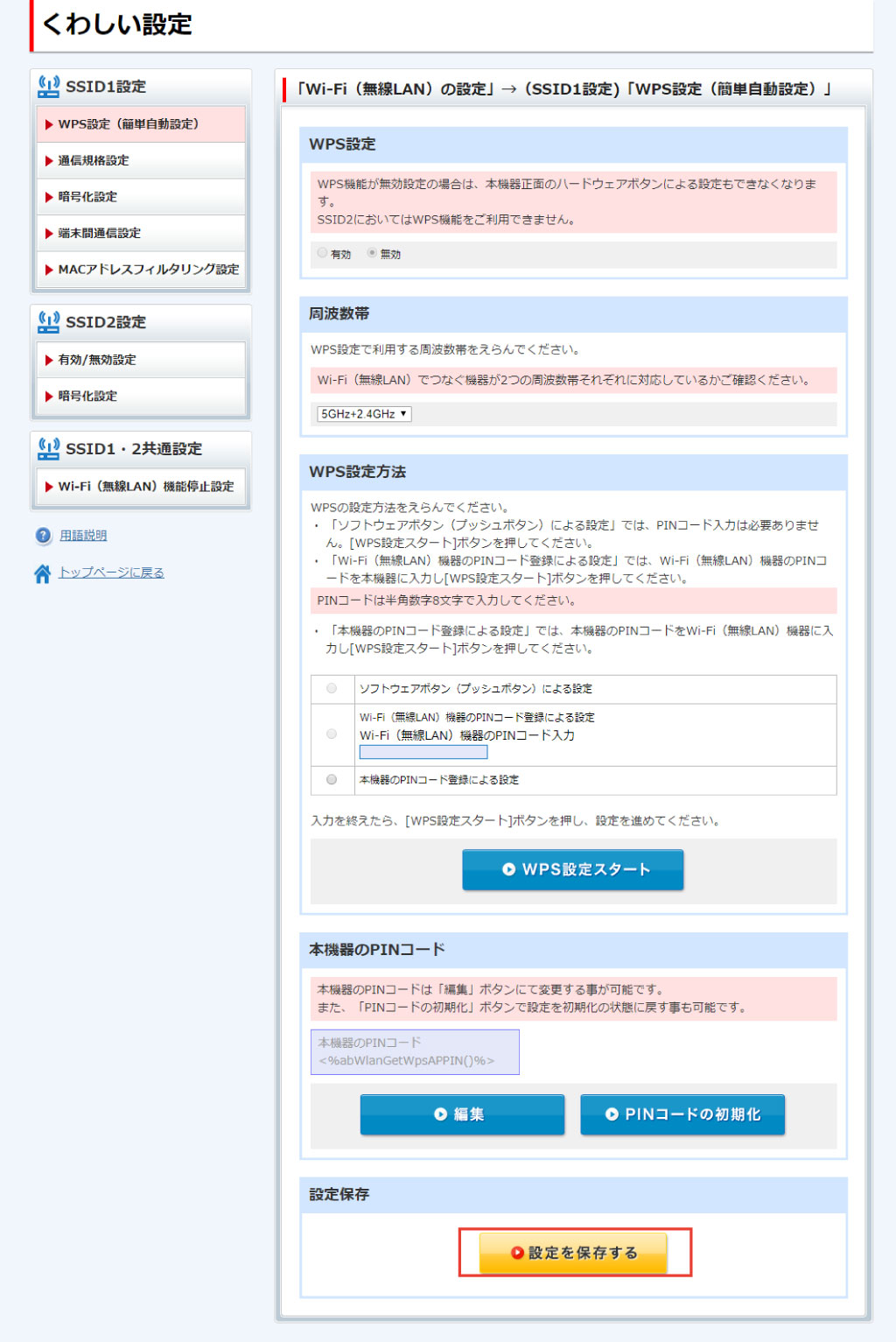This screenshot has height=1342, width=896.
Task: Open SSID1 暗号化設定 menu item
Action: coord(141,197)
